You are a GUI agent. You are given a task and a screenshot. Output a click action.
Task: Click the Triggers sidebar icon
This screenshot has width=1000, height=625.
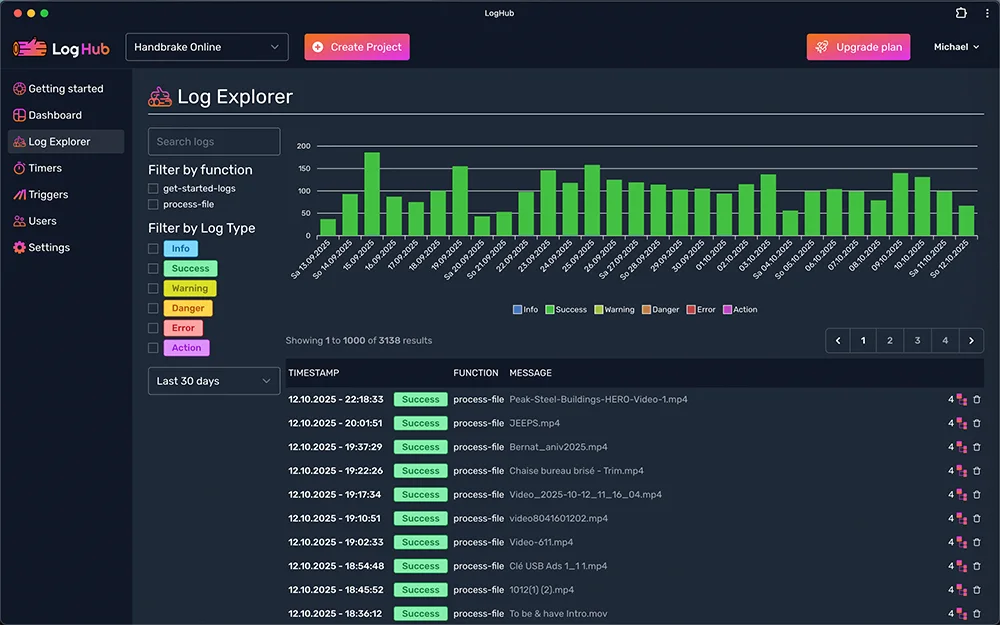tap(19, 195)
